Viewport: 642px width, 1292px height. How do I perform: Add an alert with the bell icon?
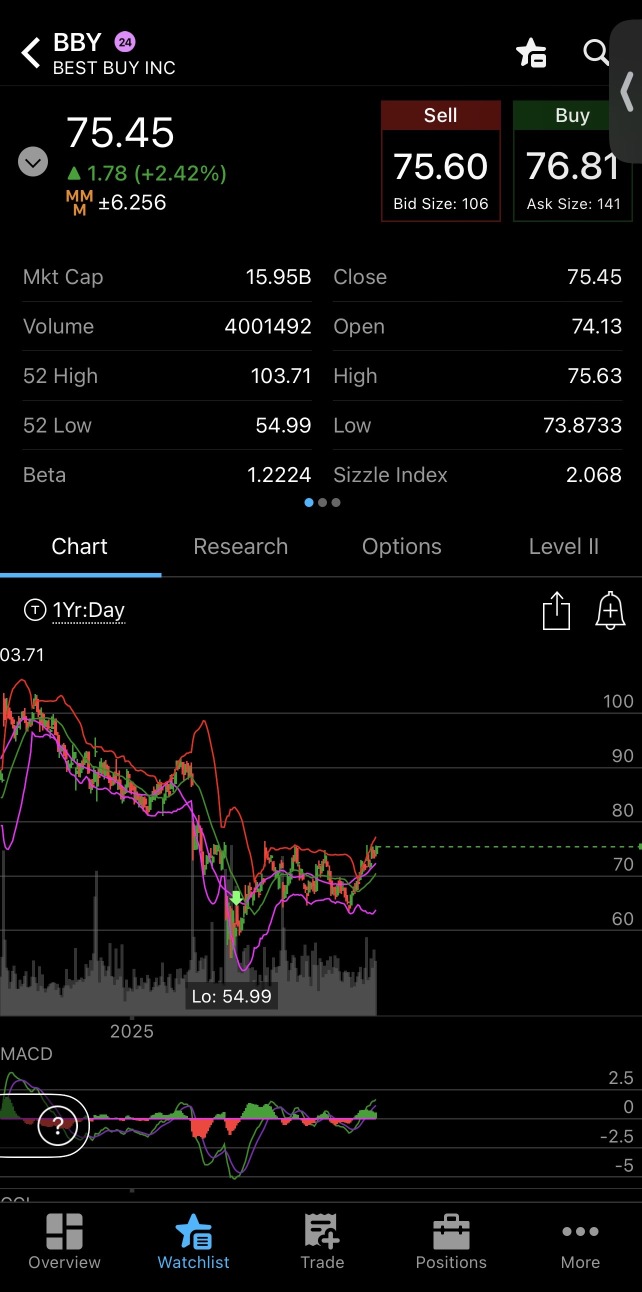[x=610, y=611]
